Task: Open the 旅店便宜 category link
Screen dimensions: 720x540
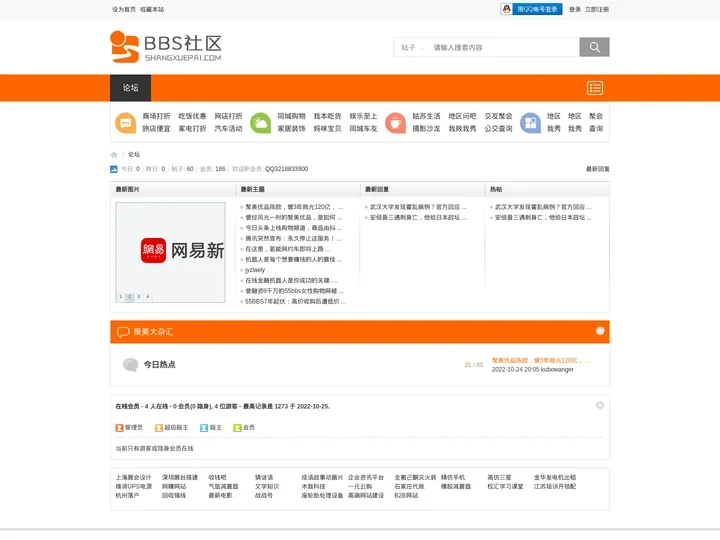Action: tap(156, 129)
